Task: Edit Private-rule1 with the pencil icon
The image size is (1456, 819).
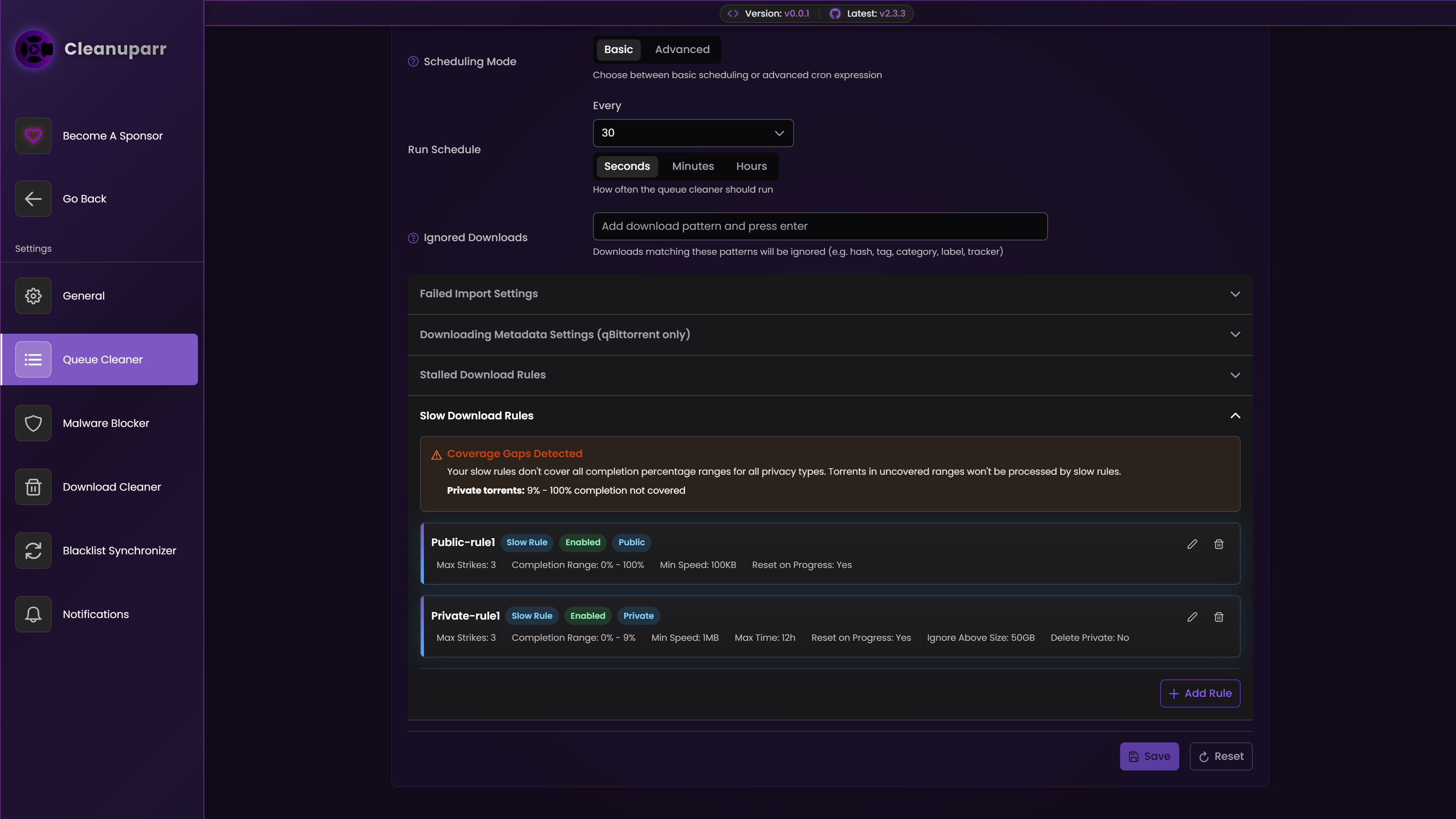Action: click(x=1192, y=617)
